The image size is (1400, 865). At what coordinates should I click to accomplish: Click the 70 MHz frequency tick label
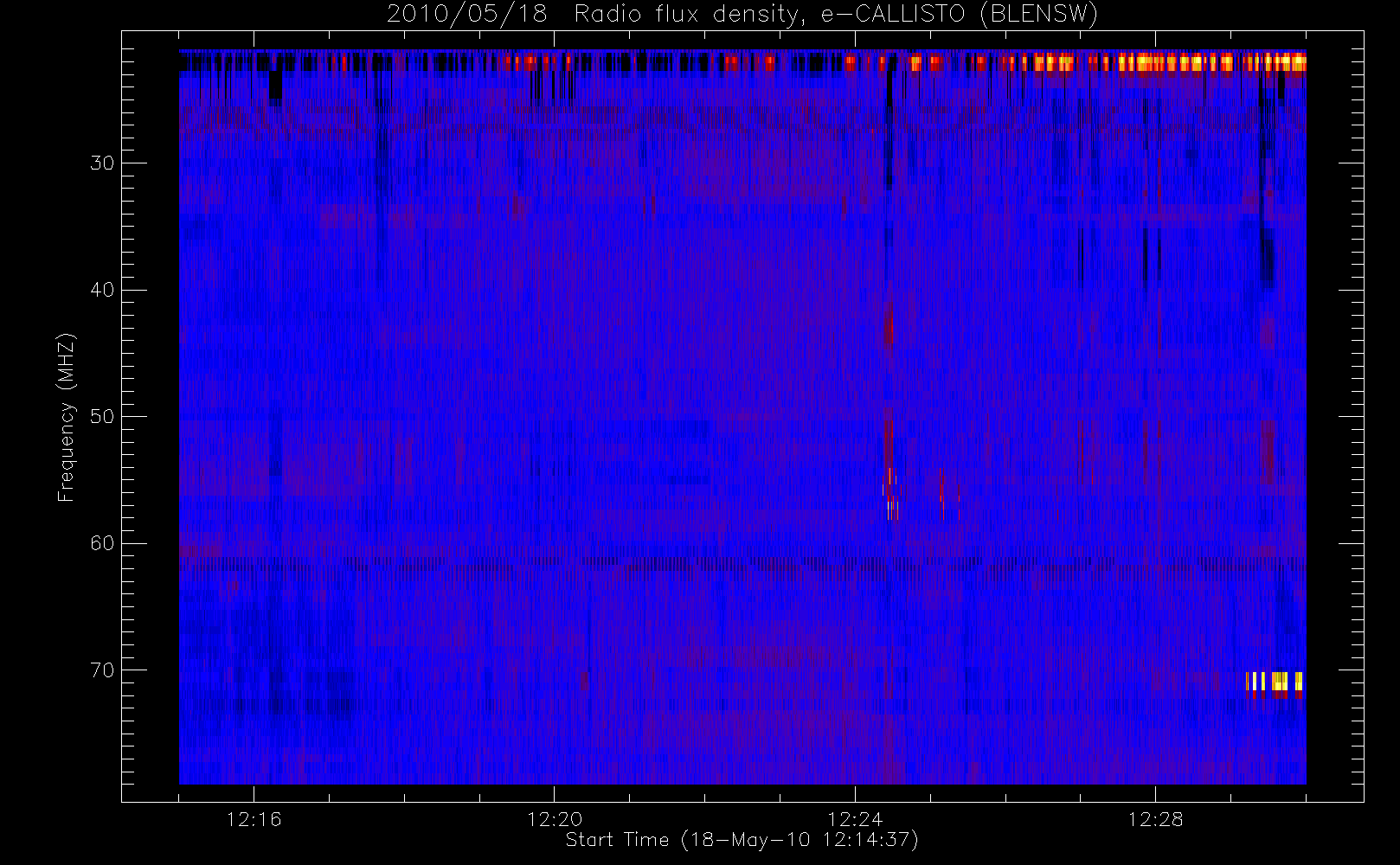pos(102,670)
